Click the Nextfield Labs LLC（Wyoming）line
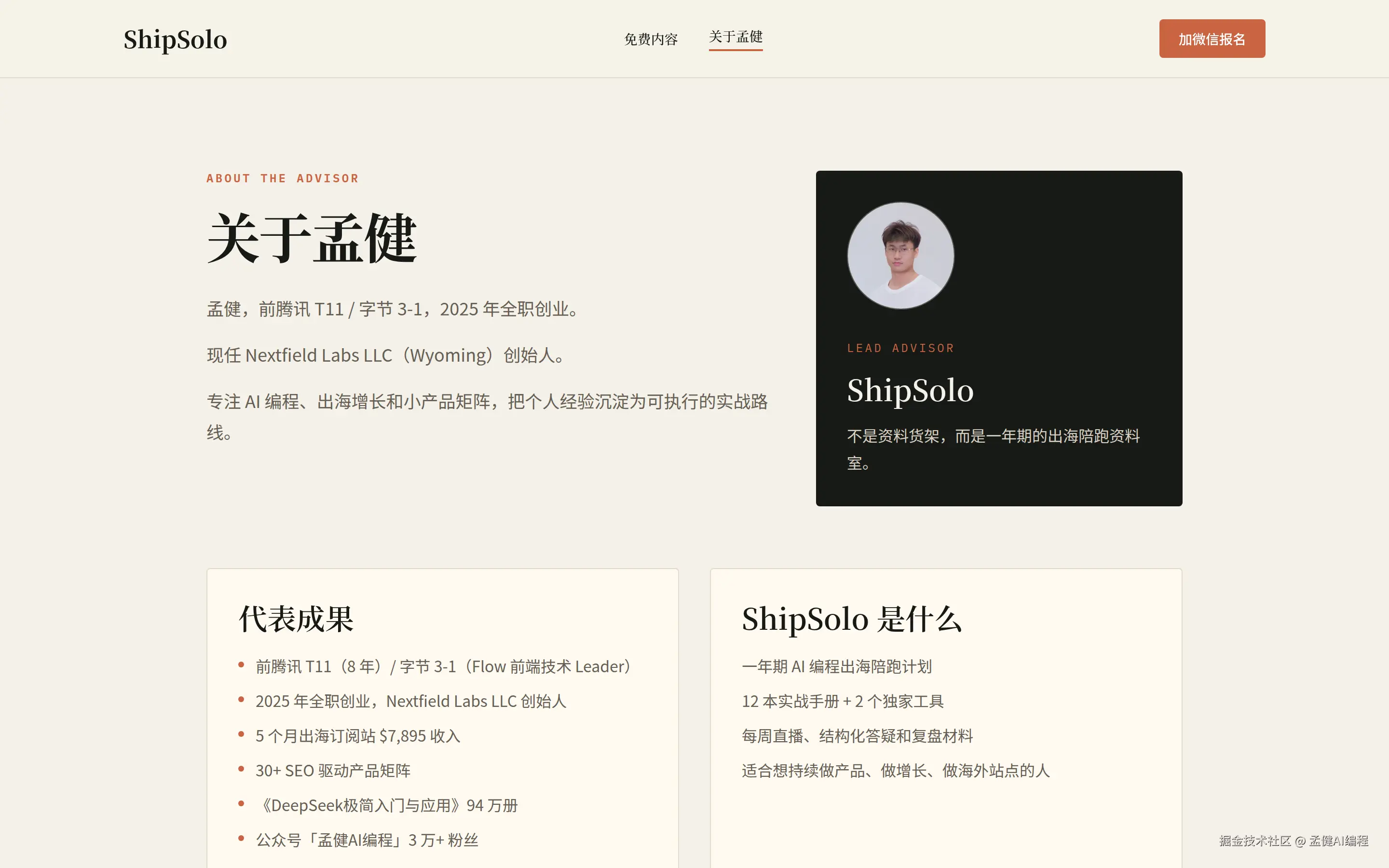This screenshot has height=868, width=1389. pyautogui.click(x=387, y=355)
